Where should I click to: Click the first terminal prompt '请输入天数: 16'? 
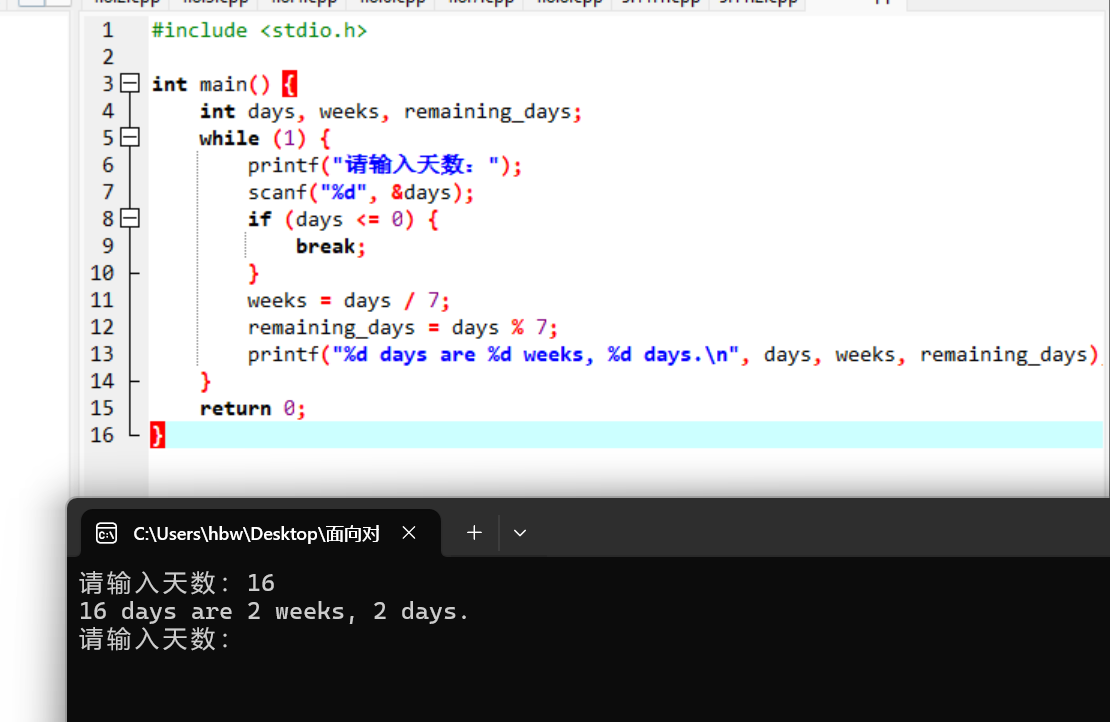177,583
